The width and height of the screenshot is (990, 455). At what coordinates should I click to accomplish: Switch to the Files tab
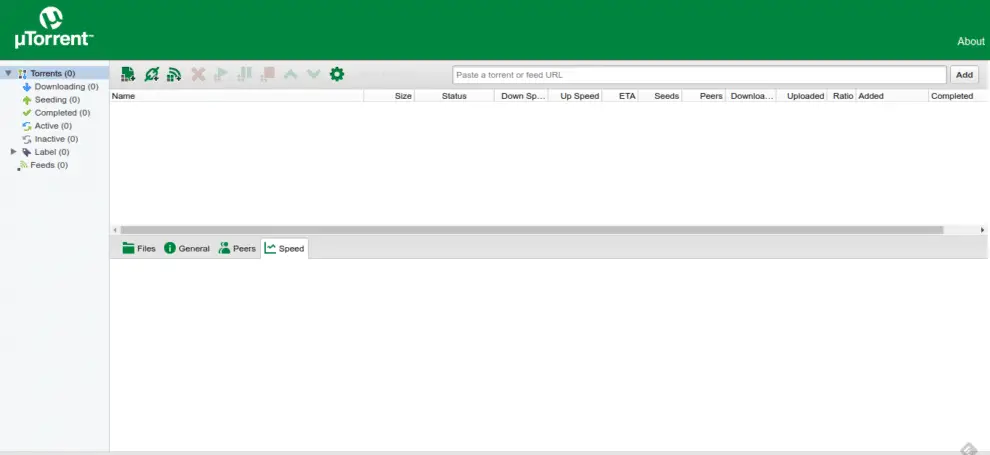tap(139, 248)
